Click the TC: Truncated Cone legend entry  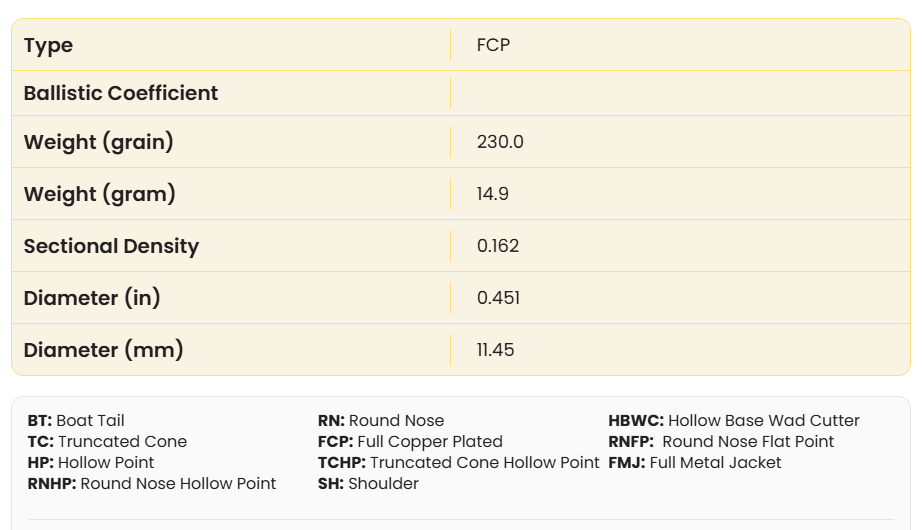[x=107, y=442]
